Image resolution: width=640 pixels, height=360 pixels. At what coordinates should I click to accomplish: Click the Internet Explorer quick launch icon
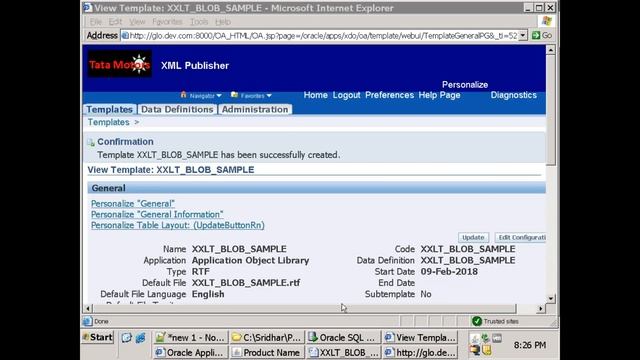[140, 338]
